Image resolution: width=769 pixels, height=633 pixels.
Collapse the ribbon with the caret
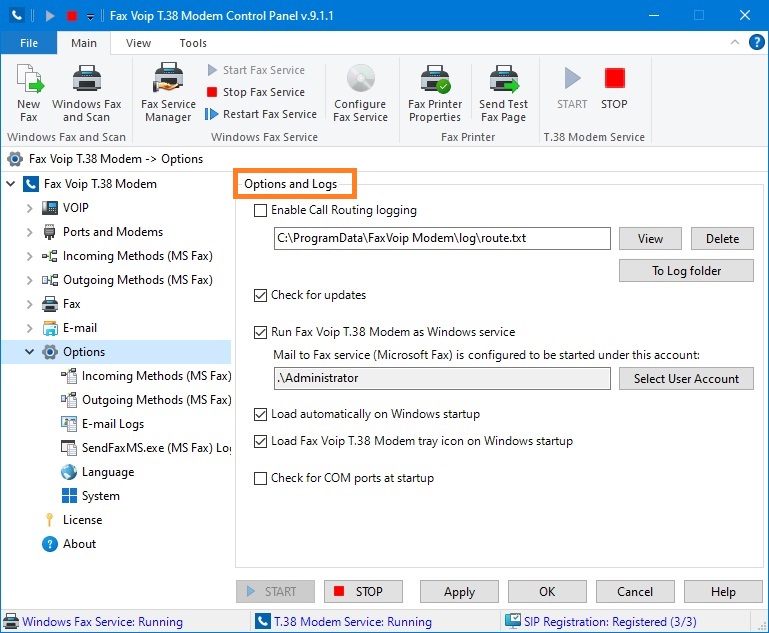735,42
